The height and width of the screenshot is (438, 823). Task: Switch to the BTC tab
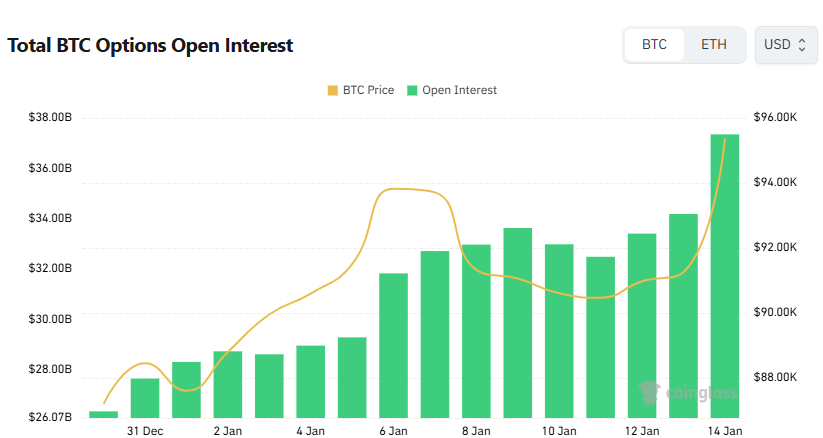click(654, 45)
